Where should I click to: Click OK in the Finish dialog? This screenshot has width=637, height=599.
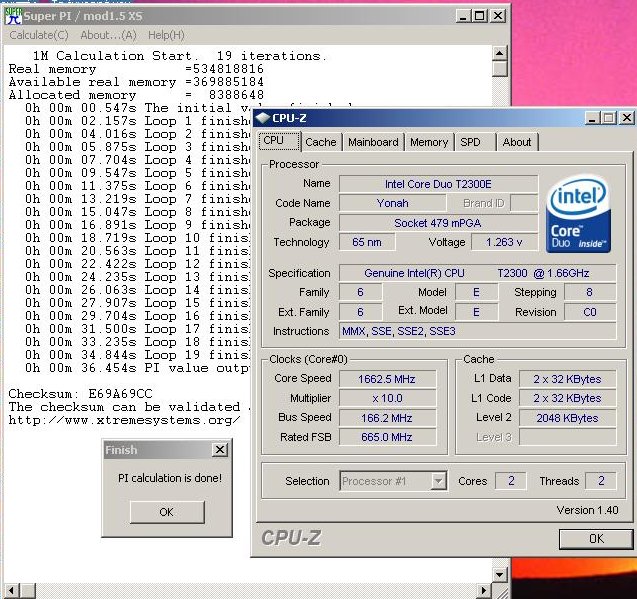pos(167,512)
